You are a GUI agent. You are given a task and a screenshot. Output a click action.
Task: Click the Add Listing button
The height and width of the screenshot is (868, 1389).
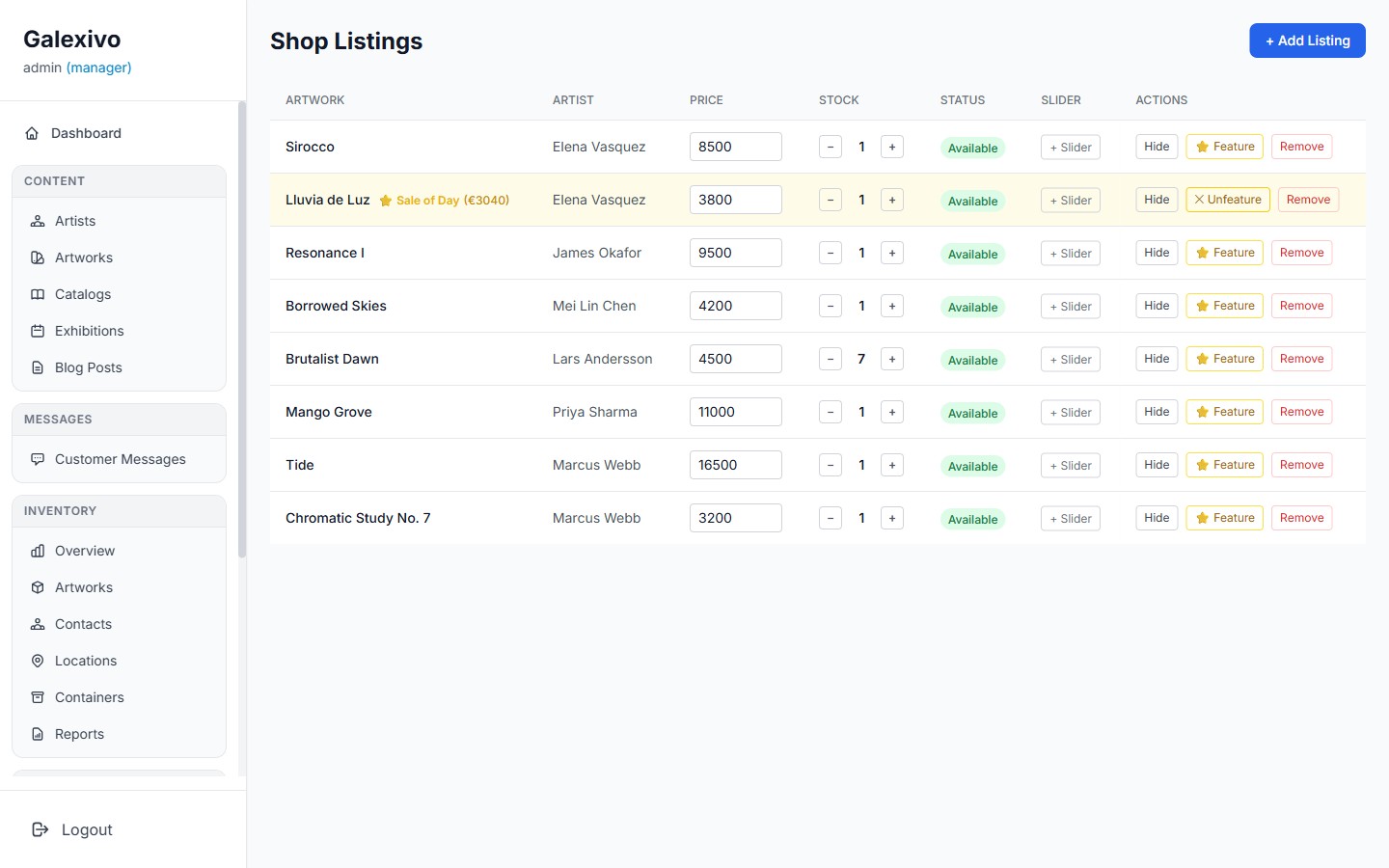1307,41
